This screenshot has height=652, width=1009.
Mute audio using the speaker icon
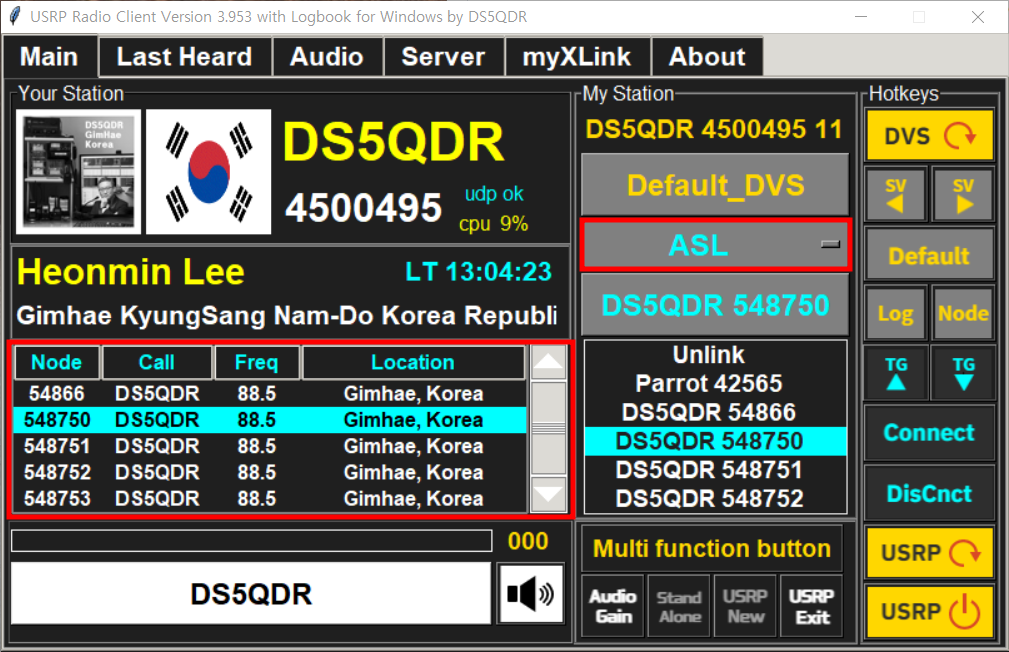pos(531,593)
